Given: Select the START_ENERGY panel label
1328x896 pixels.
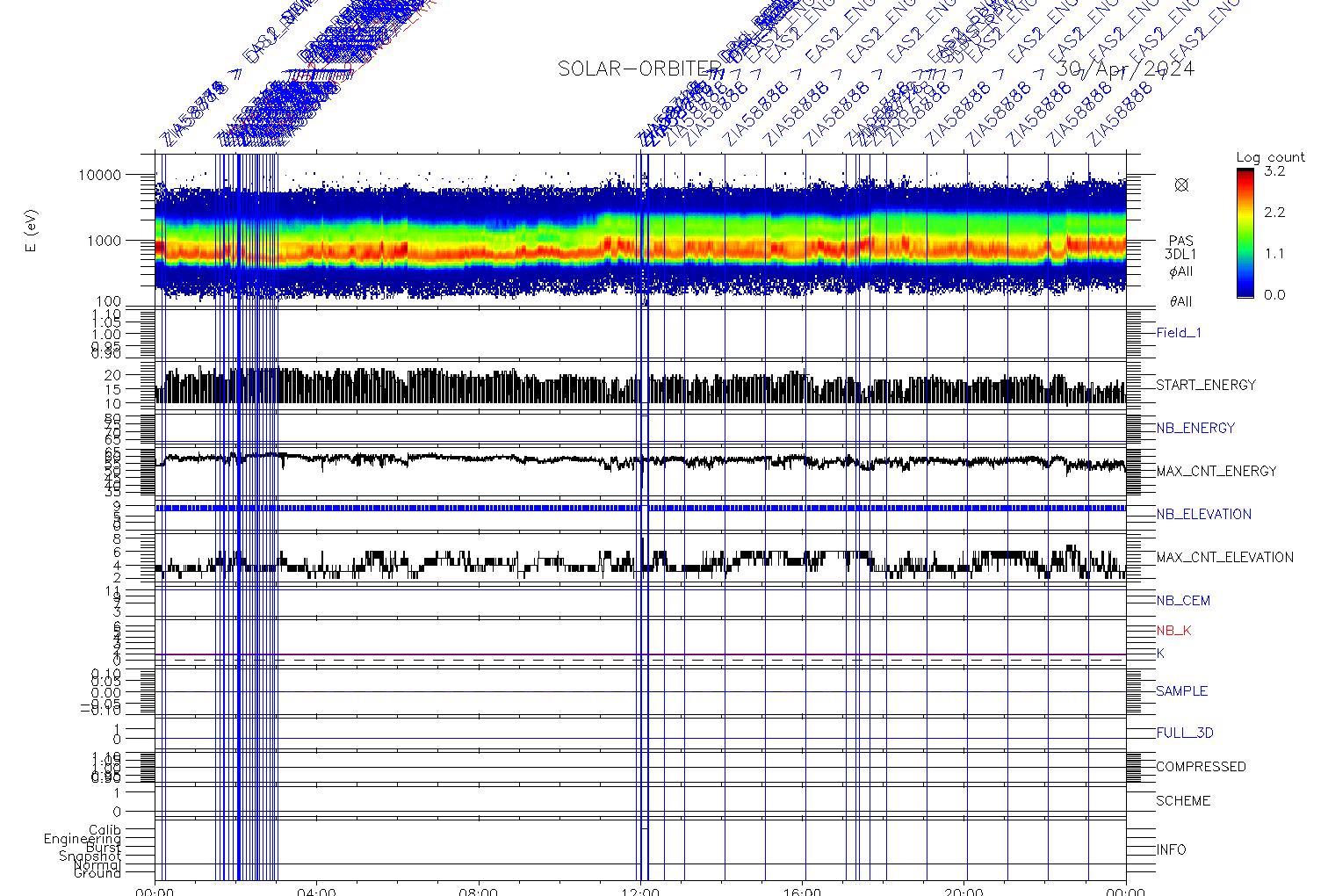Looking at the screenshot, I should [x=1205, y=385].
